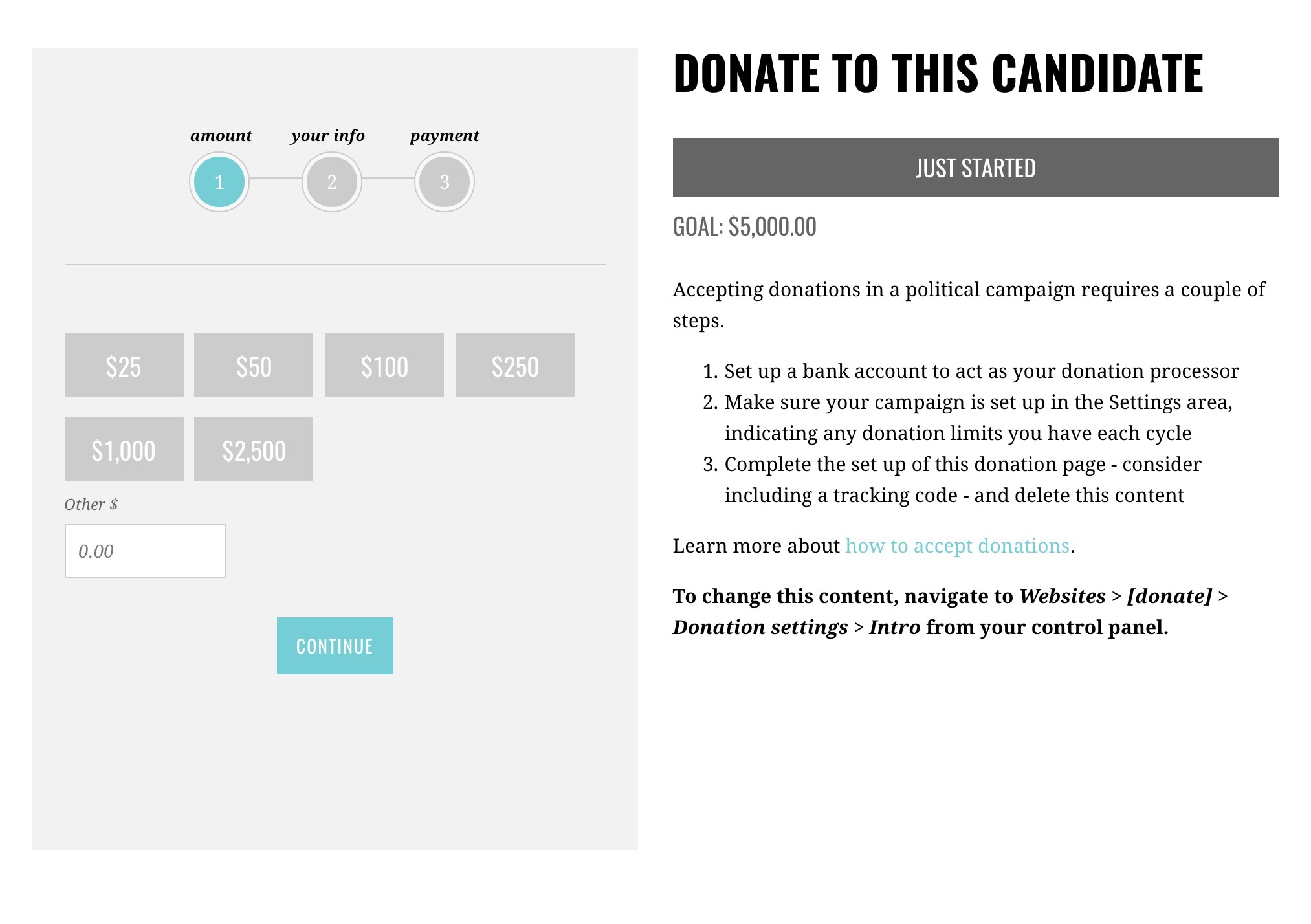Click the Donation settings instruction text
Screen dimensions: 1311x924
(760, 627)
